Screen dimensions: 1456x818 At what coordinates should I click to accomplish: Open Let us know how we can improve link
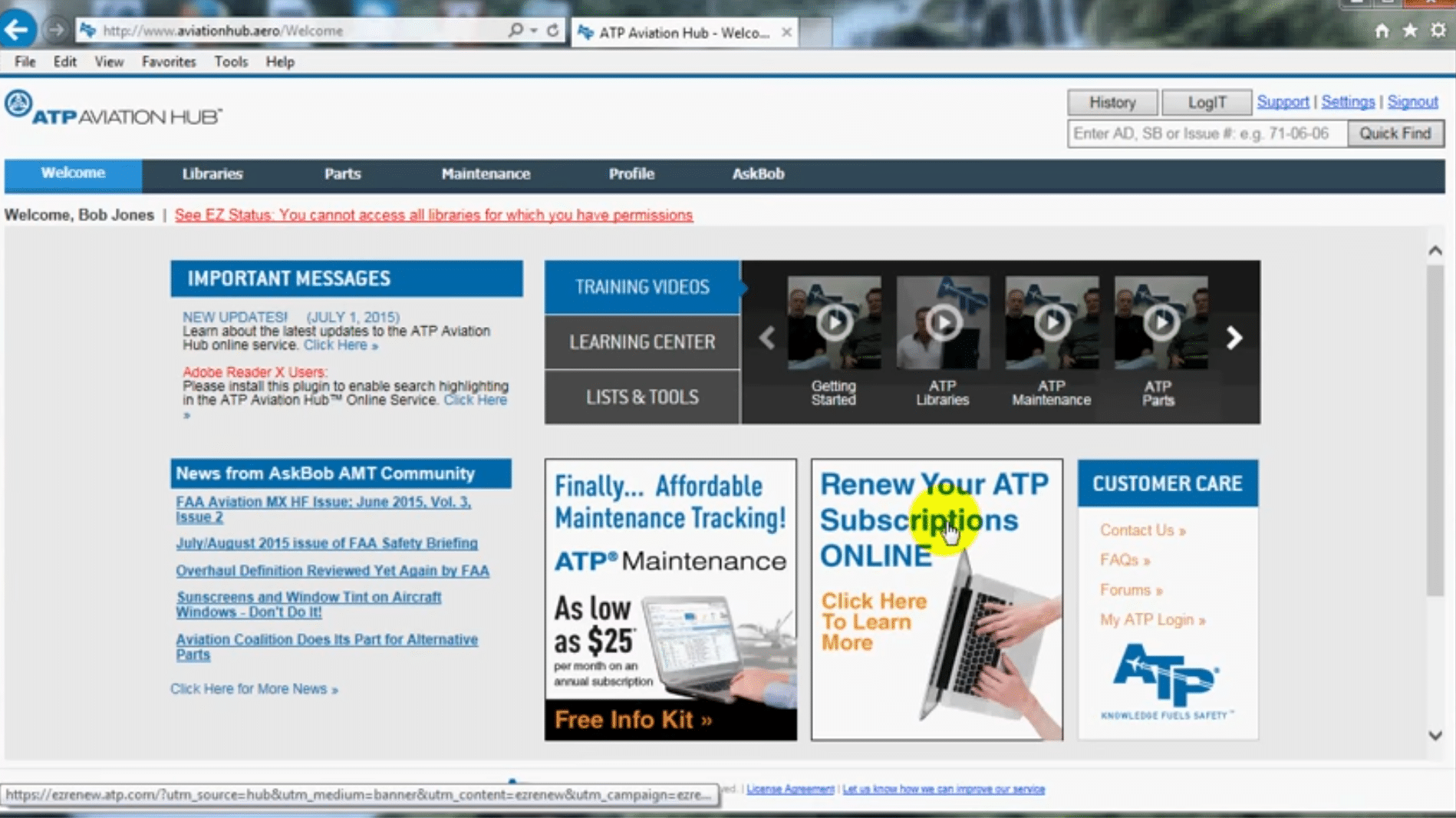coord(944,789)
